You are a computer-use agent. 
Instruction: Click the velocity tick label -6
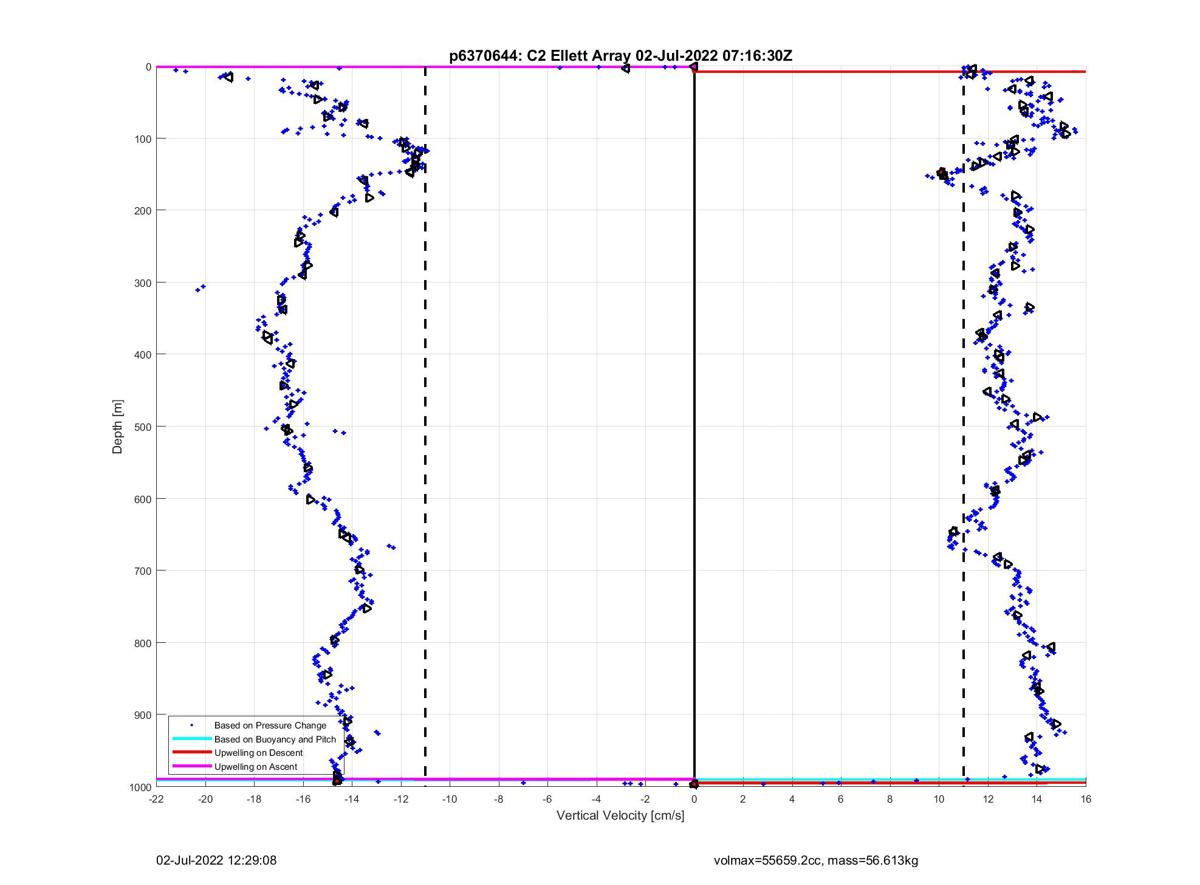pos(547,800)
